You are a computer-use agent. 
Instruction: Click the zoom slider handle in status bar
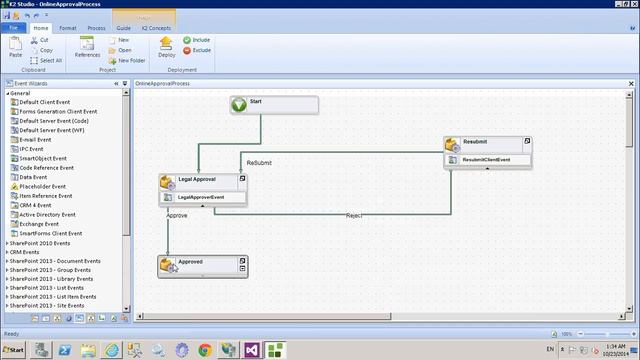point(608,334)
